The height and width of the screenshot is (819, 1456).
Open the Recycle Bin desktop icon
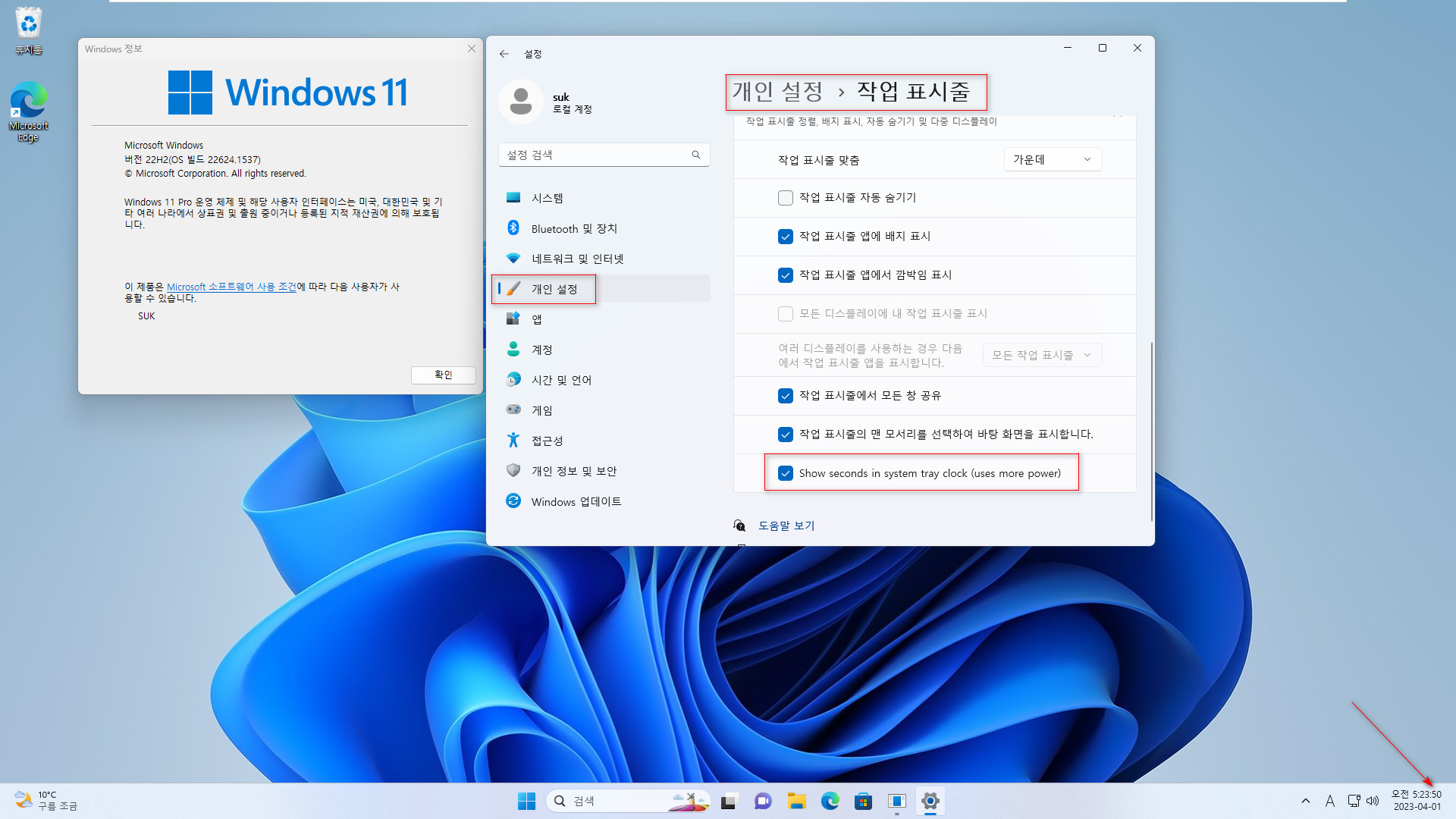point(28,31)
